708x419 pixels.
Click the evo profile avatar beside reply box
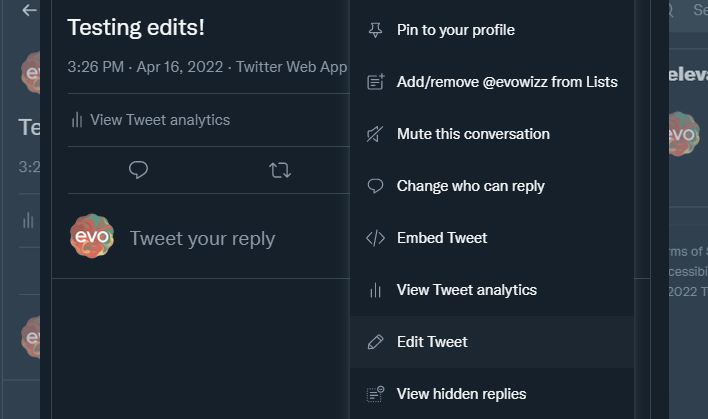click(92, 236)
